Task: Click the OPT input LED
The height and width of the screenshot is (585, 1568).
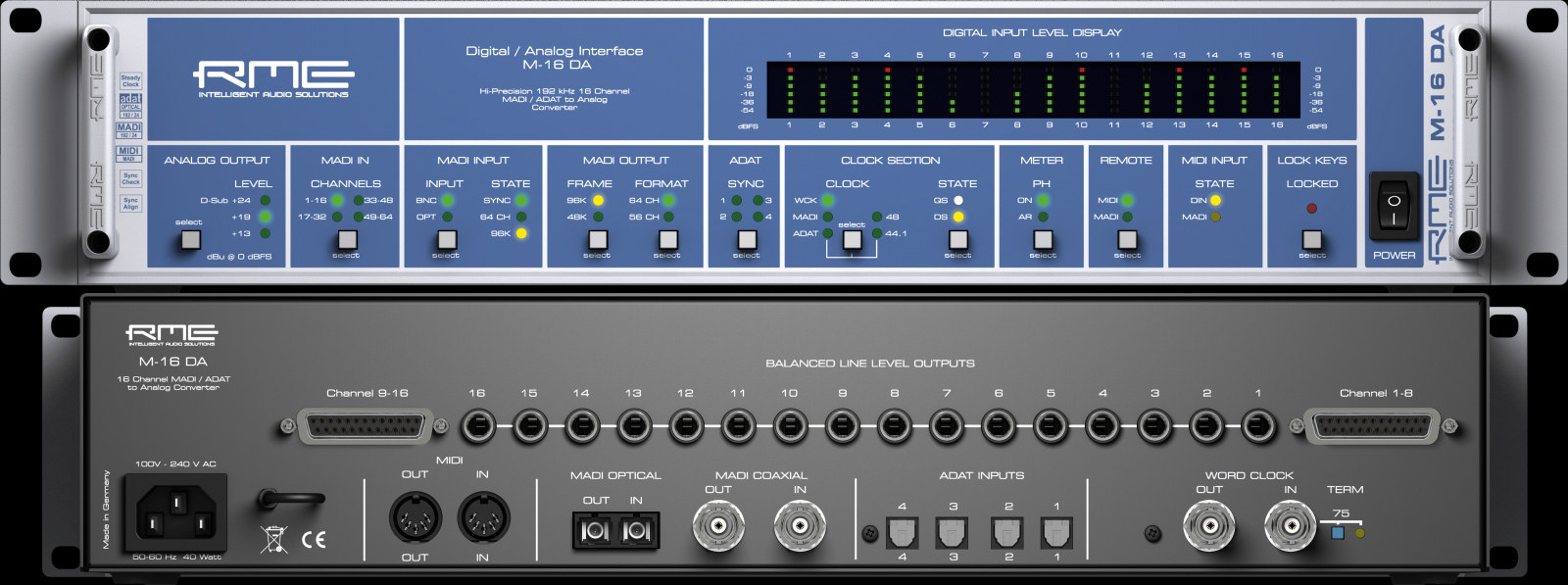Action: pos(448,217)
